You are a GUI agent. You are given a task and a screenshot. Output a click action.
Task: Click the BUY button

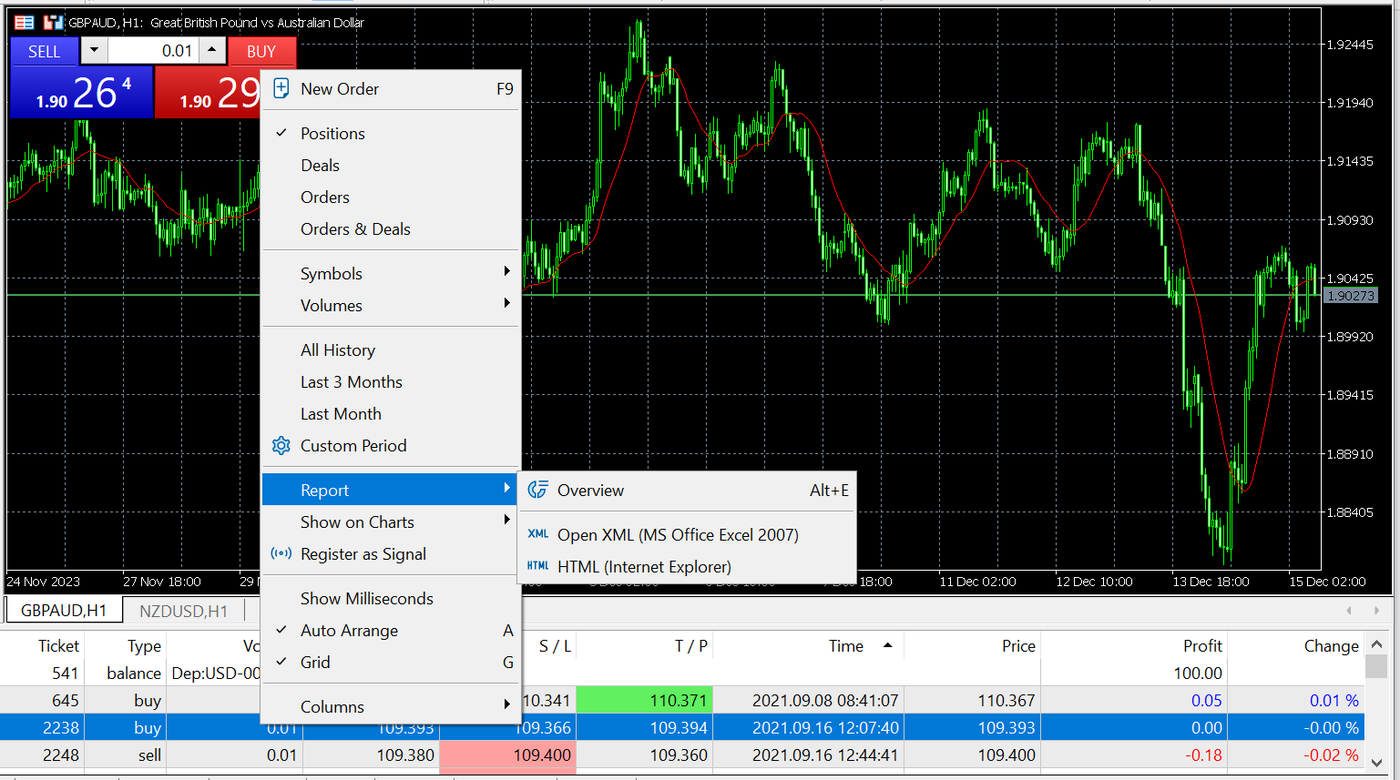tap(262, 50)
